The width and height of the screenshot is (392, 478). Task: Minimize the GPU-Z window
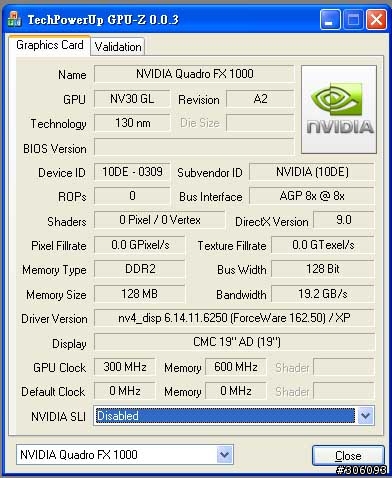330,20
